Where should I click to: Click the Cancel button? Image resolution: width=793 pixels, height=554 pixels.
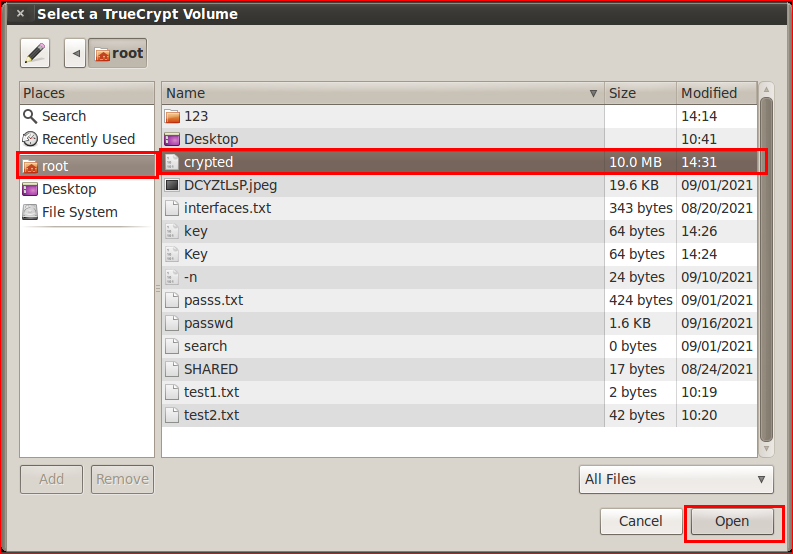(x=641, y=521)
